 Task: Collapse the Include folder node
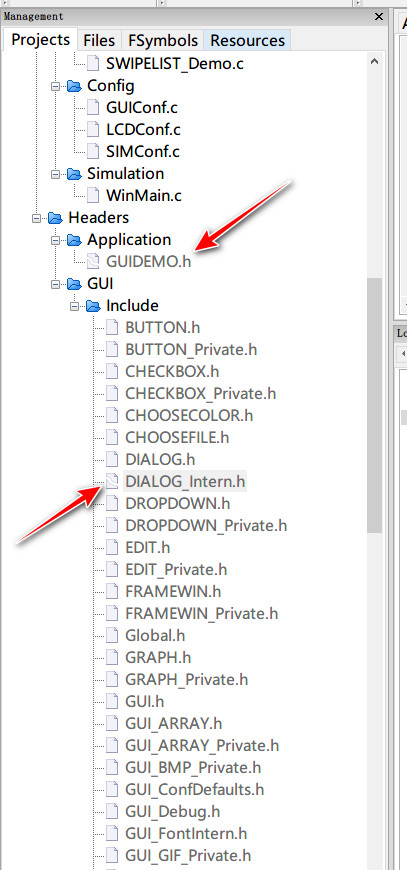click(74, 306)
